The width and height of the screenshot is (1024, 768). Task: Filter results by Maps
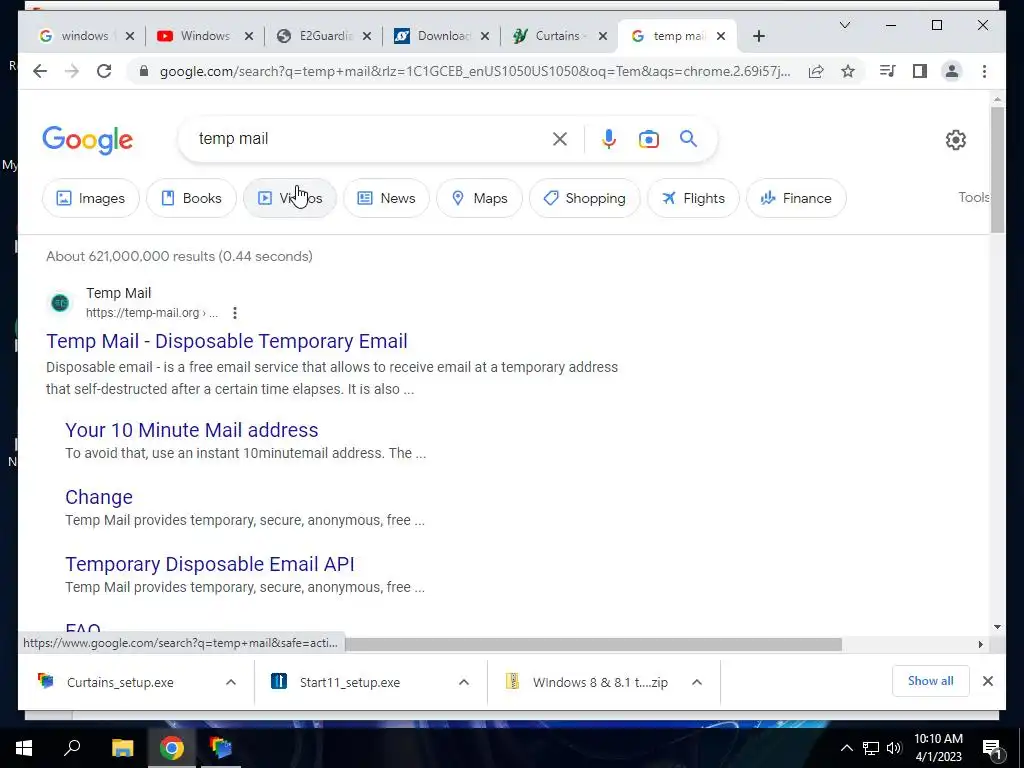479,198
